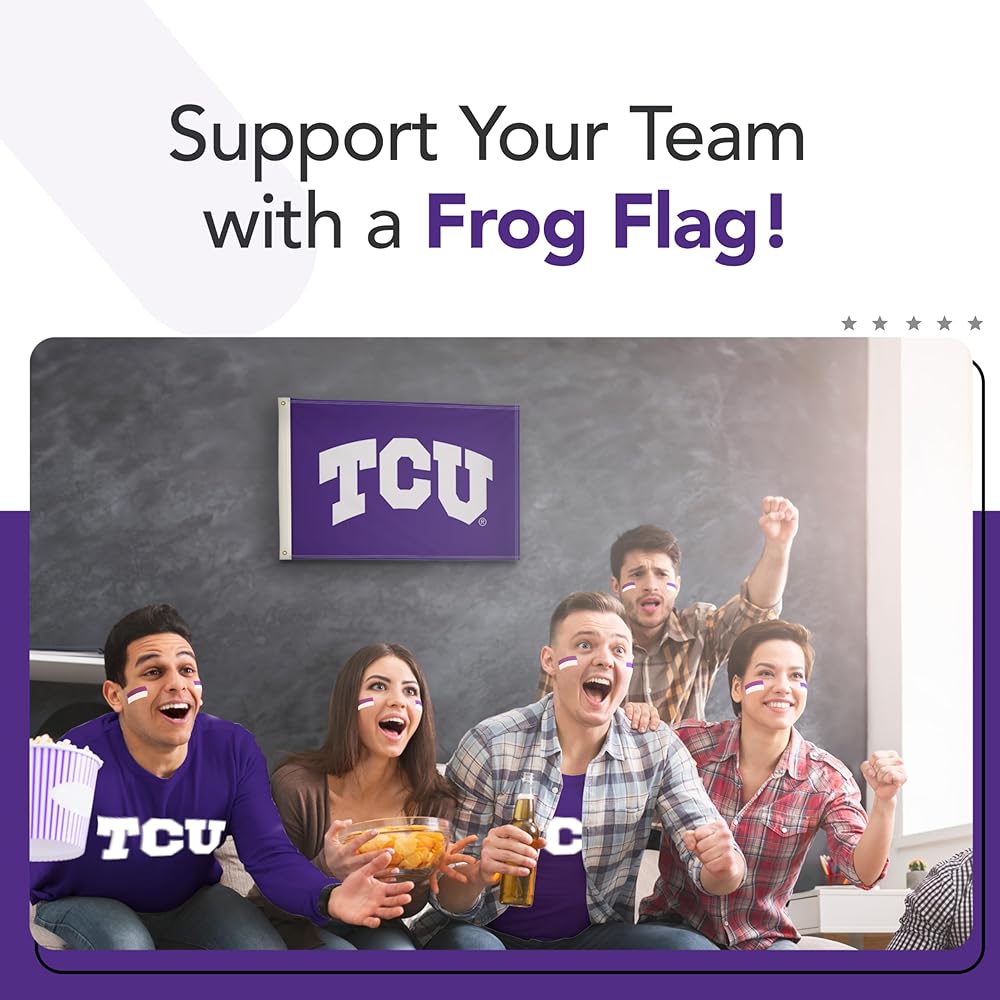The width and height of the screenshot is (1000, 1000).
Task: Click the second gray star in the row
Action: (880, 323)
